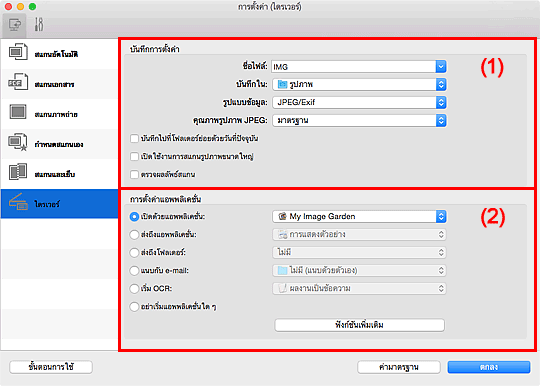Select the กำหนดสแกนเอง custom scan icon
Screen dimensions: 540x386
(x=18, y=142)
